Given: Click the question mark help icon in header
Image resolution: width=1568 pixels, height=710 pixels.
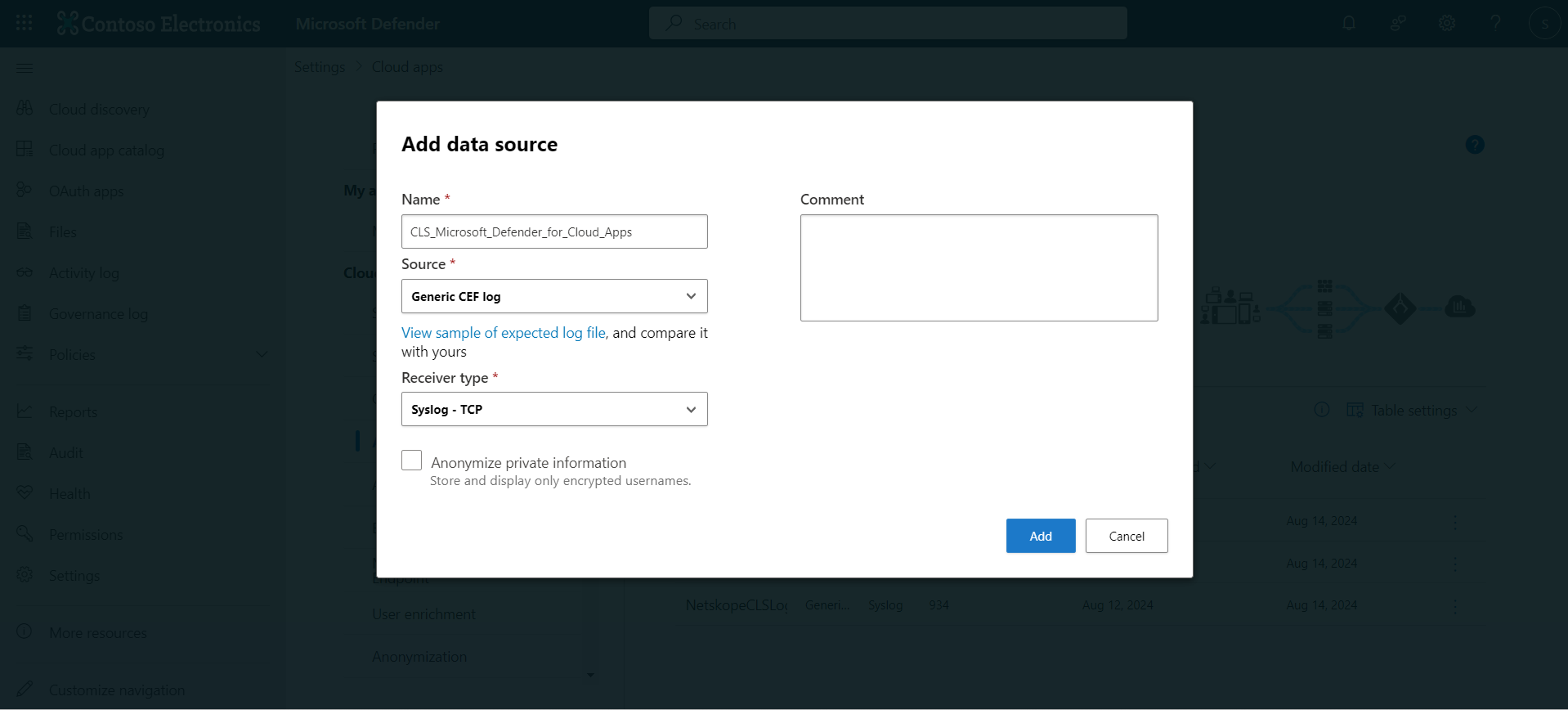Looking at the screenshot, I should tap(1495, 23).
